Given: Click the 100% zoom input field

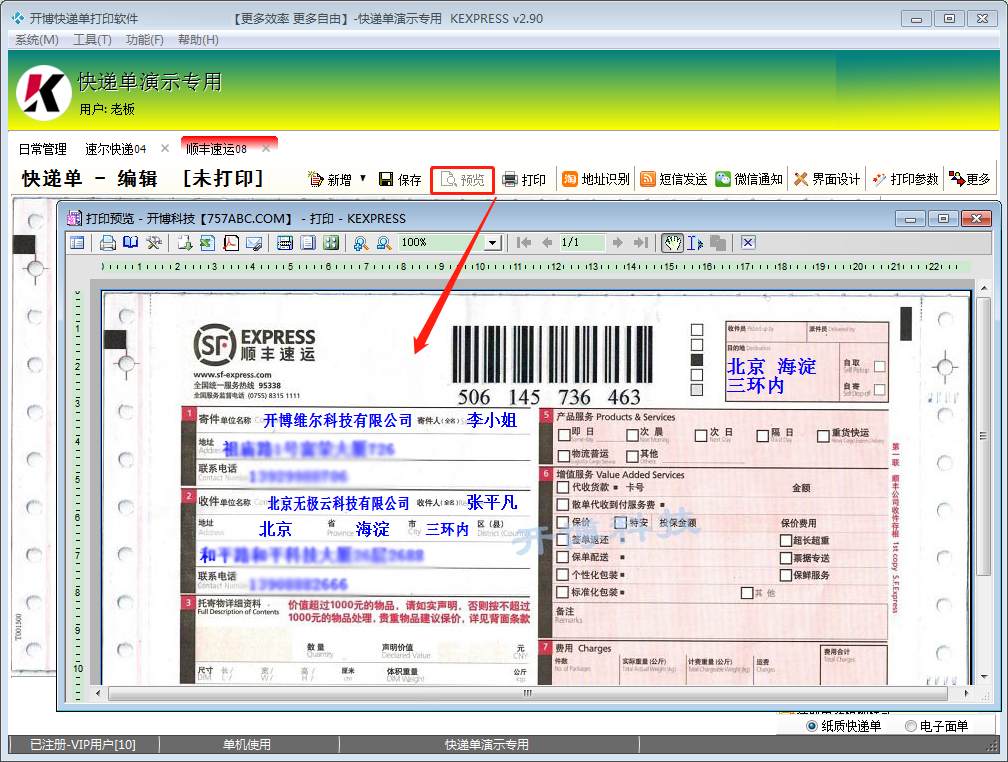Looking at the screenshot, I should coord(442,242).
